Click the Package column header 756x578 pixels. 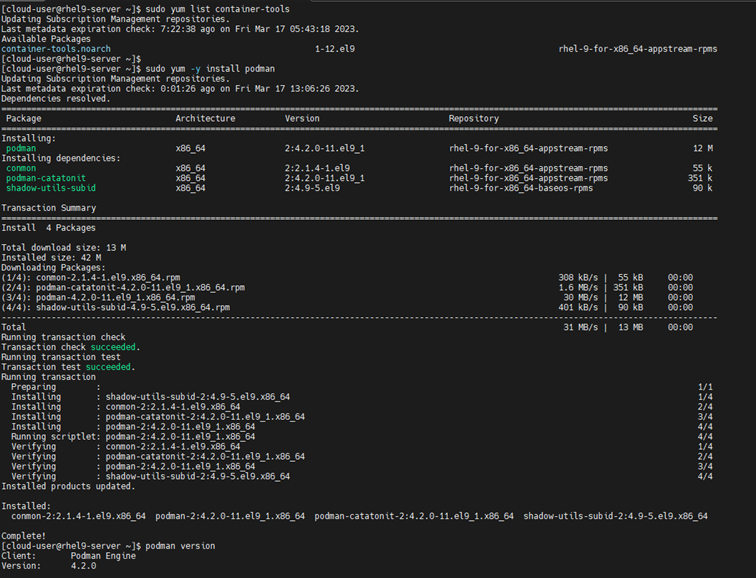coord(24,118)
